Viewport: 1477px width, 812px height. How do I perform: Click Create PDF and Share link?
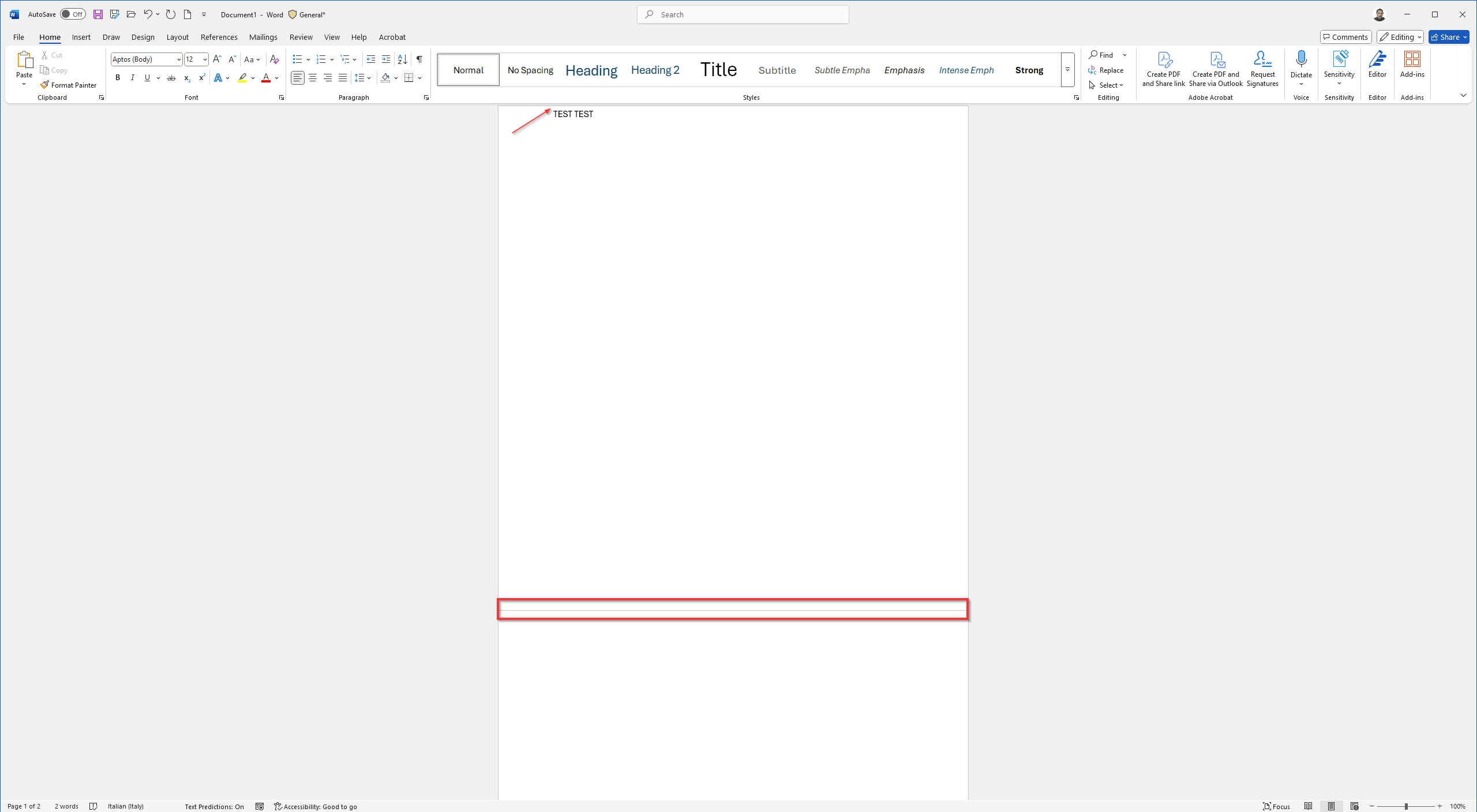(1163, 69)
